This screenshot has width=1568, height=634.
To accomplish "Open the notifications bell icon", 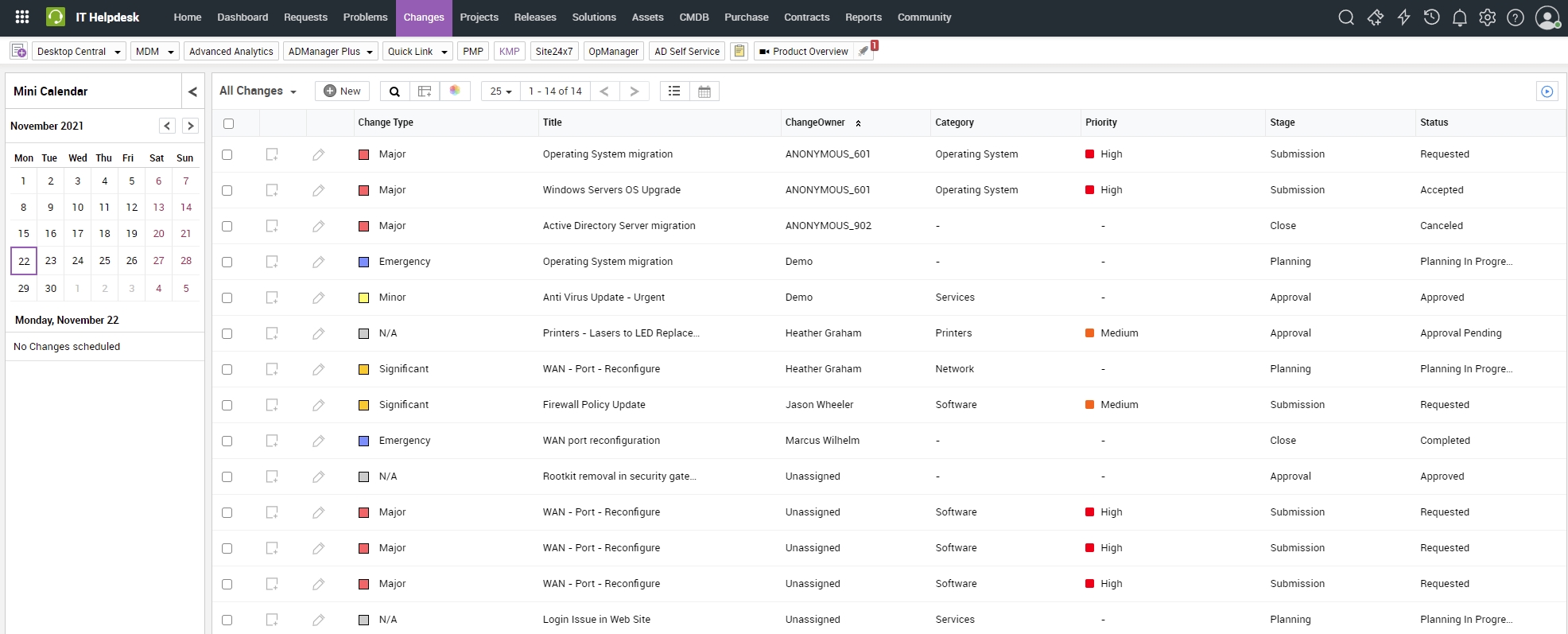I will (1459, 18).
